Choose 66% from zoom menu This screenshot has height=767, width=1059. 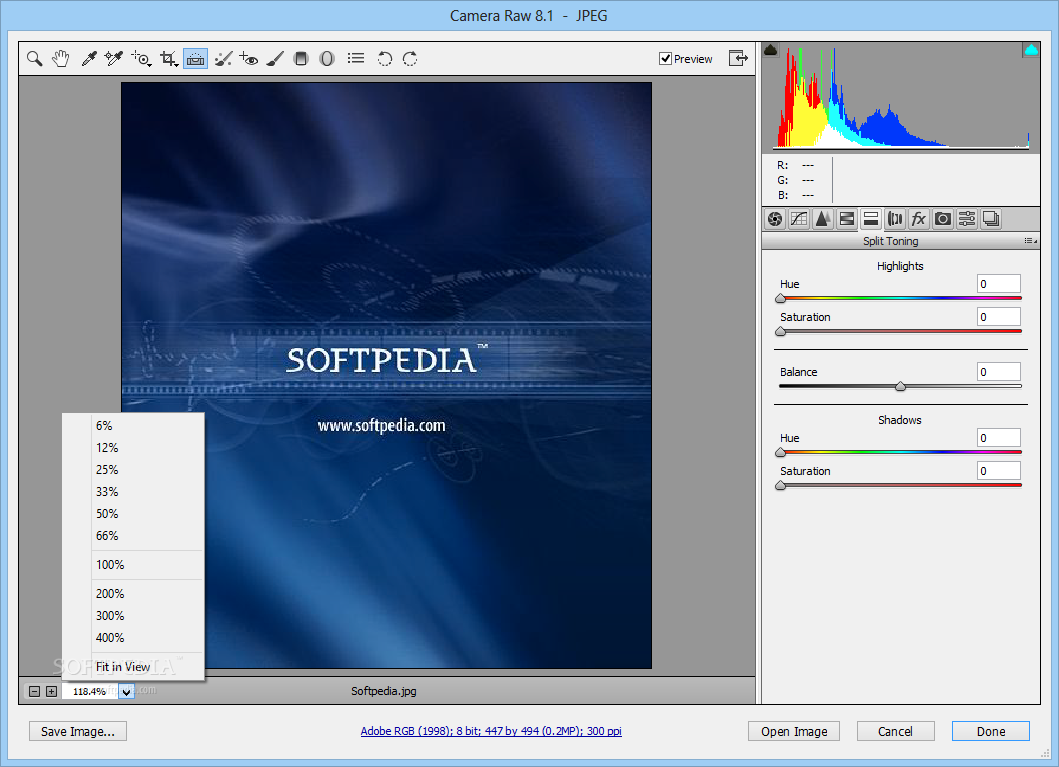tap(133, 536)
